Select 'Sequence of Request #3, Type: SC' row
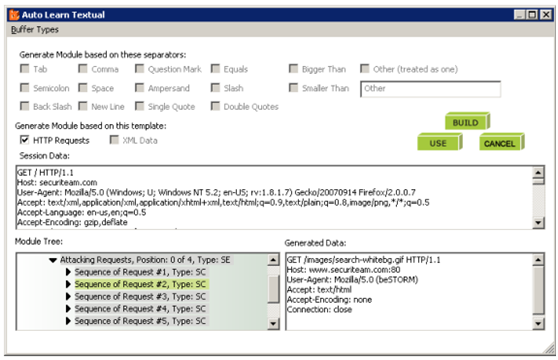Viewport: 558px width, 360px height. (x=140, y=297)
